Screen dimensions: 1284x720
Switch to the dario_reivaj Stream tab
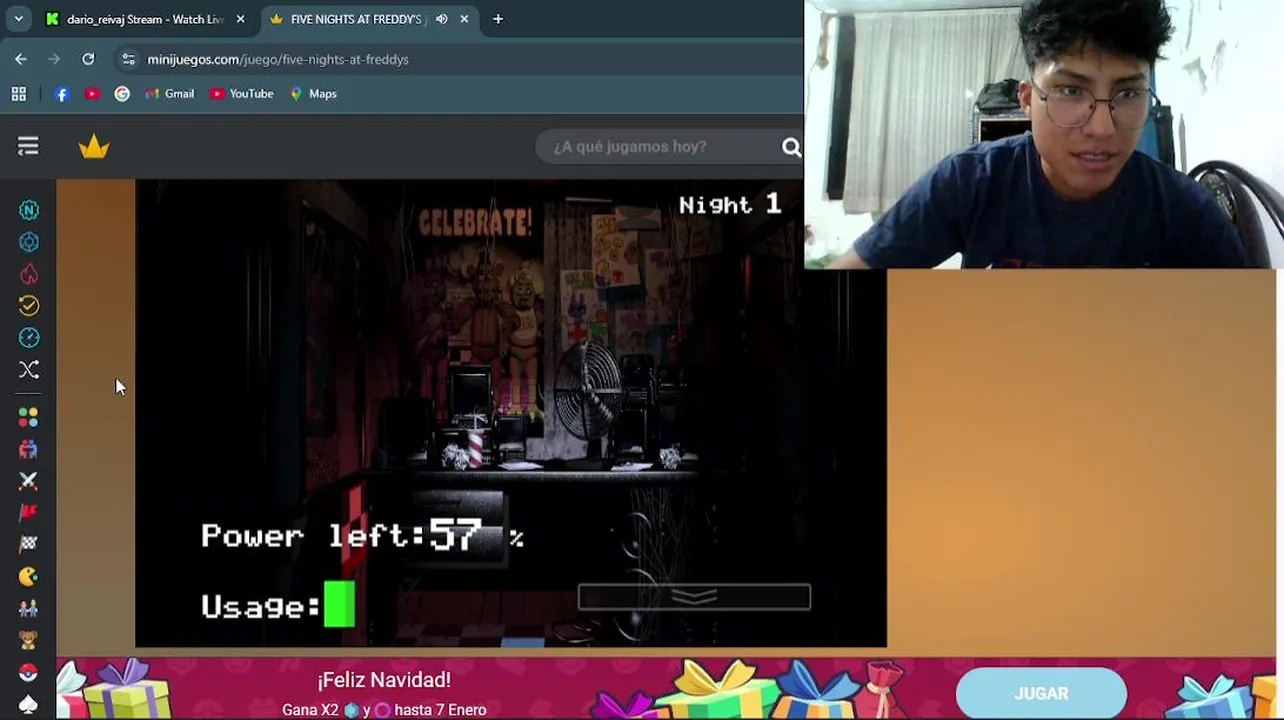click(x=145, y=19)
